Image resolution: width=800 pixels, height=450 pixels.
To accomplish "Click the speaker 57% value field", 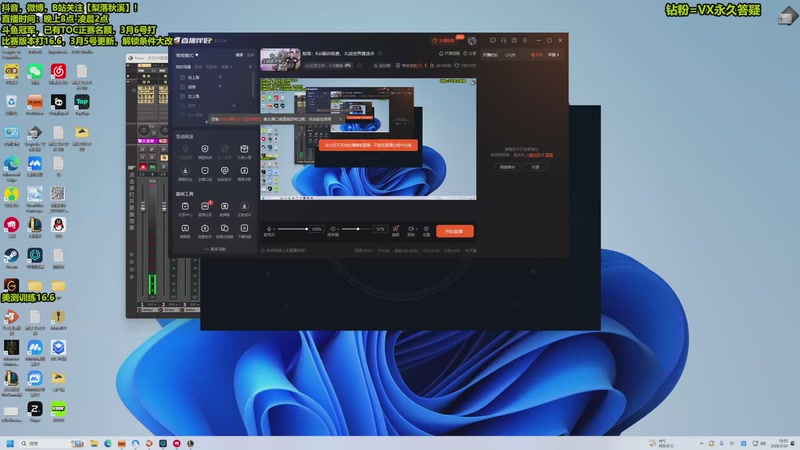I will (x=380, y=229).
